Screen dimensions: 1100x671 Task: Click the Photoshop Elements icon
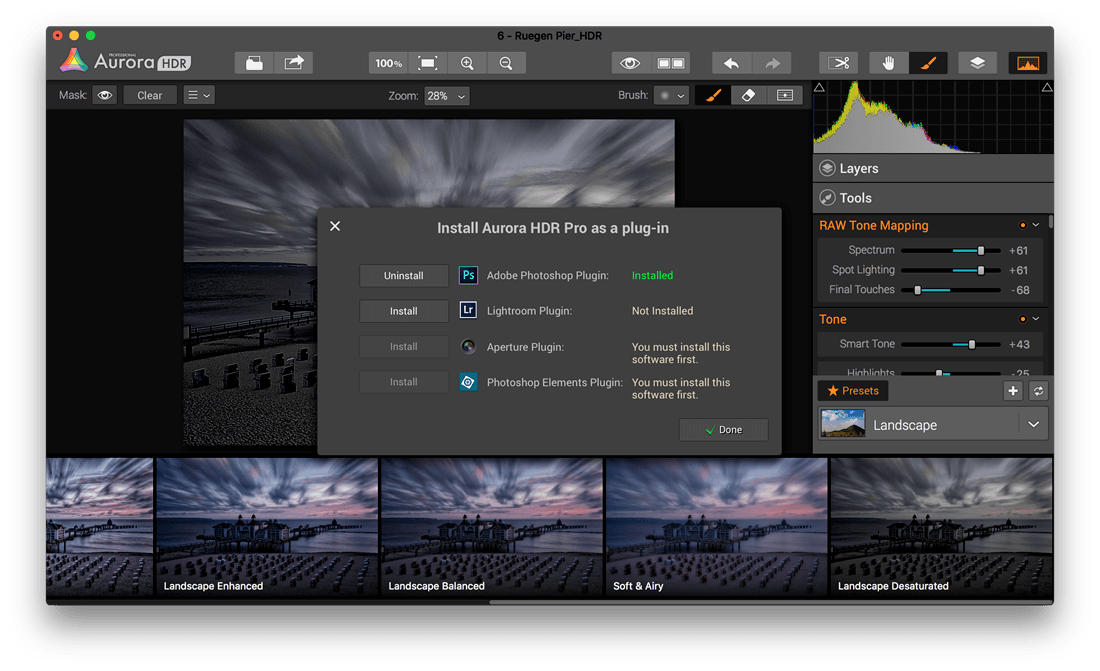click(x=468, y=382)
